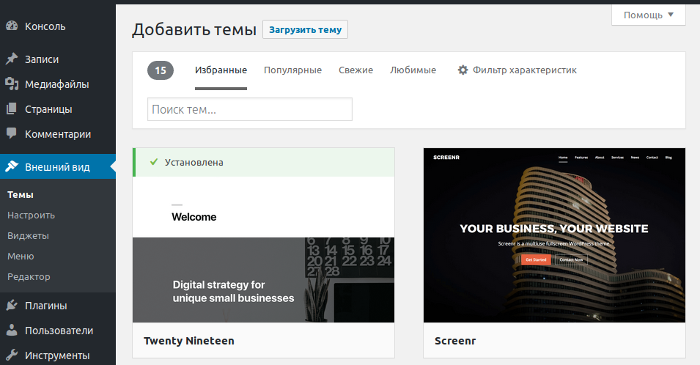Switch to the Популярные tab
700x365 pixels.
pyautogui.click(x=293, y=70)
